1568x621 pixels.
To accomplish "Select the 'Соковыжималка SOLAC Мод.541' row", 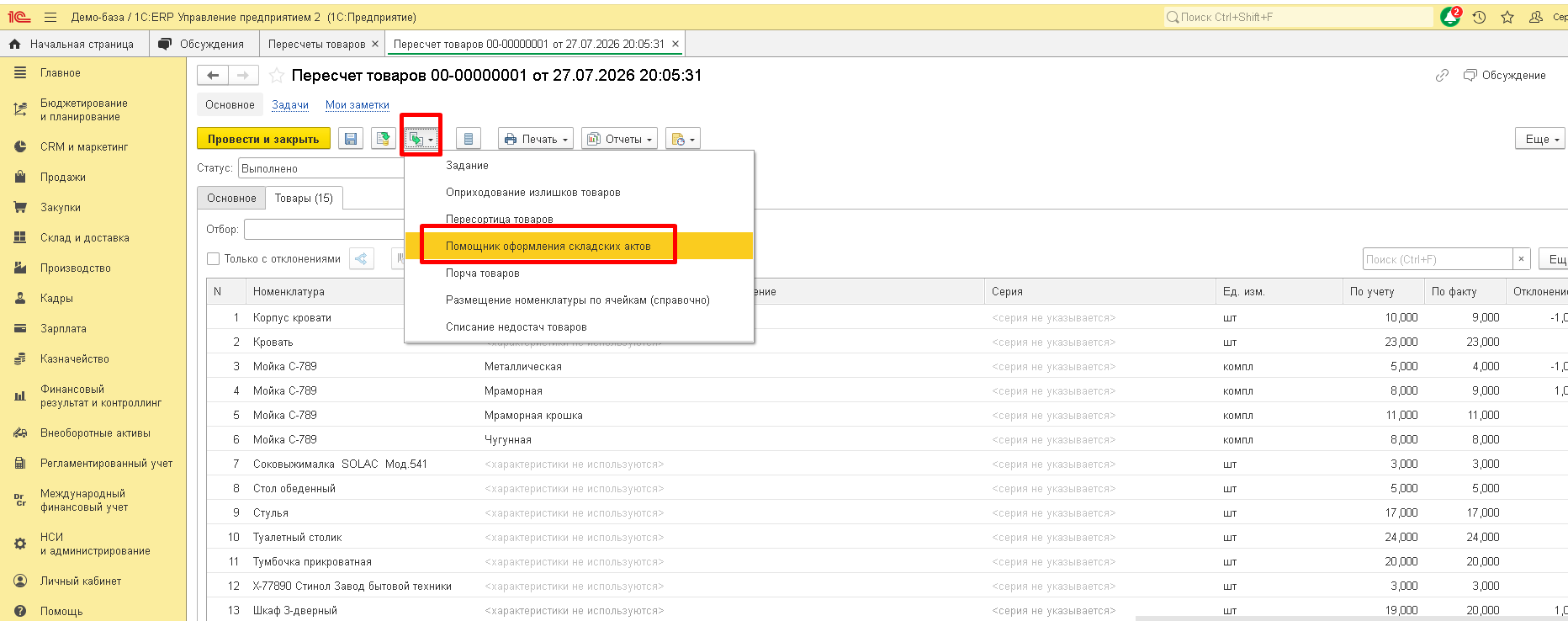I will click(x=887, y=464).
